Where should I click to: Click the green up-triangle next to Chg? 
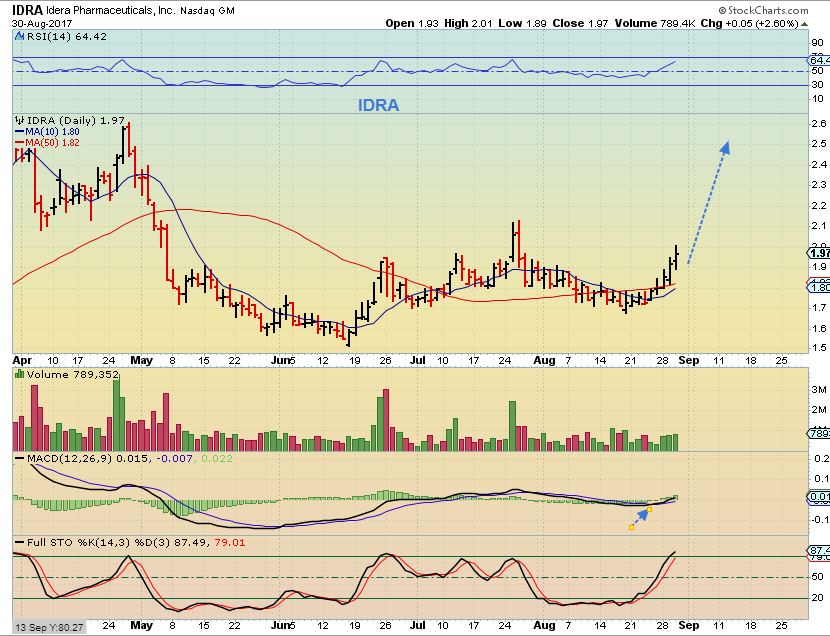coord(805,24)
